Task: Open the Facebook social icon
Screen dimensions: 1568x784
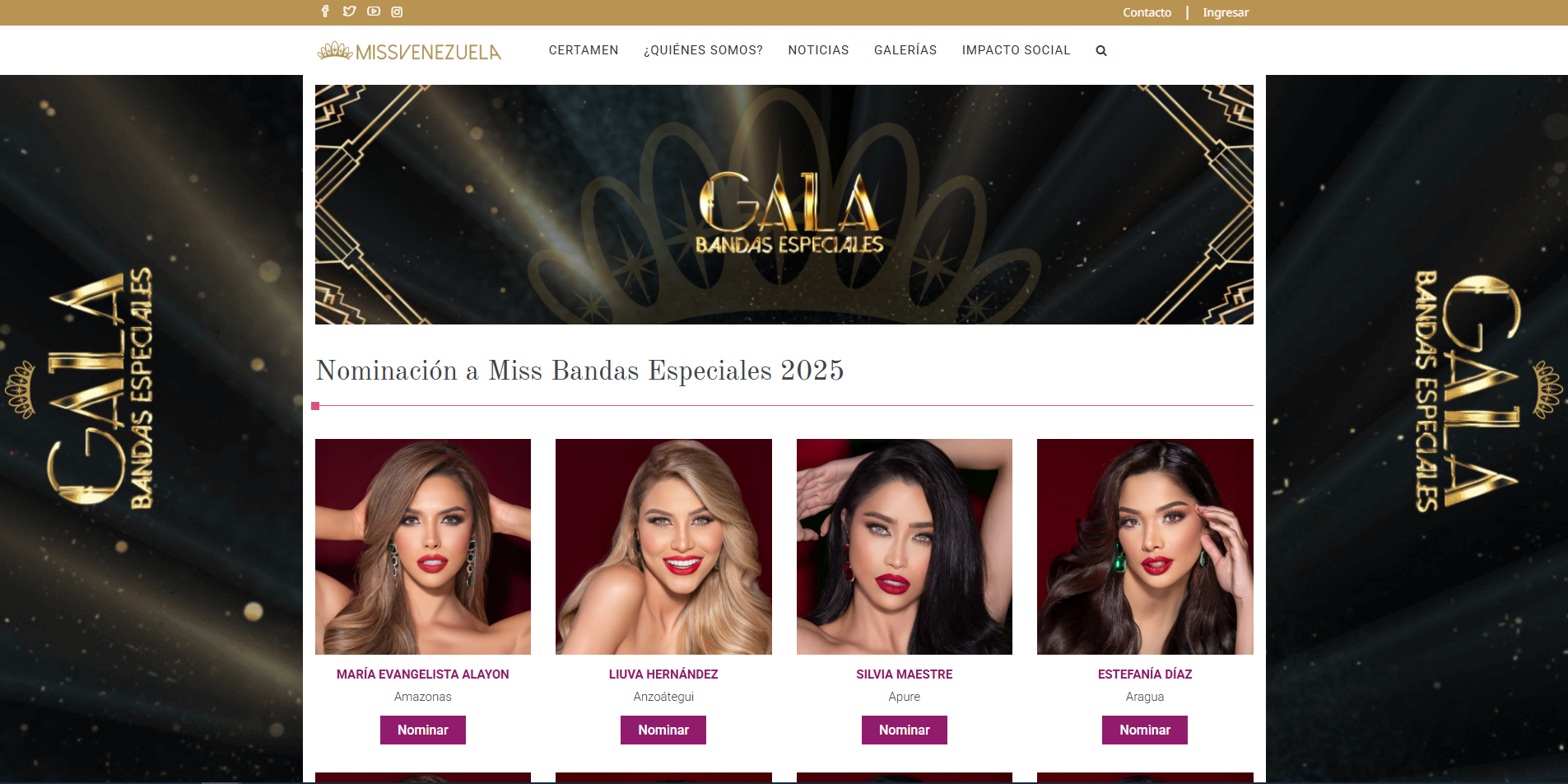Action: pyautogui.click(x=325, y=12)
